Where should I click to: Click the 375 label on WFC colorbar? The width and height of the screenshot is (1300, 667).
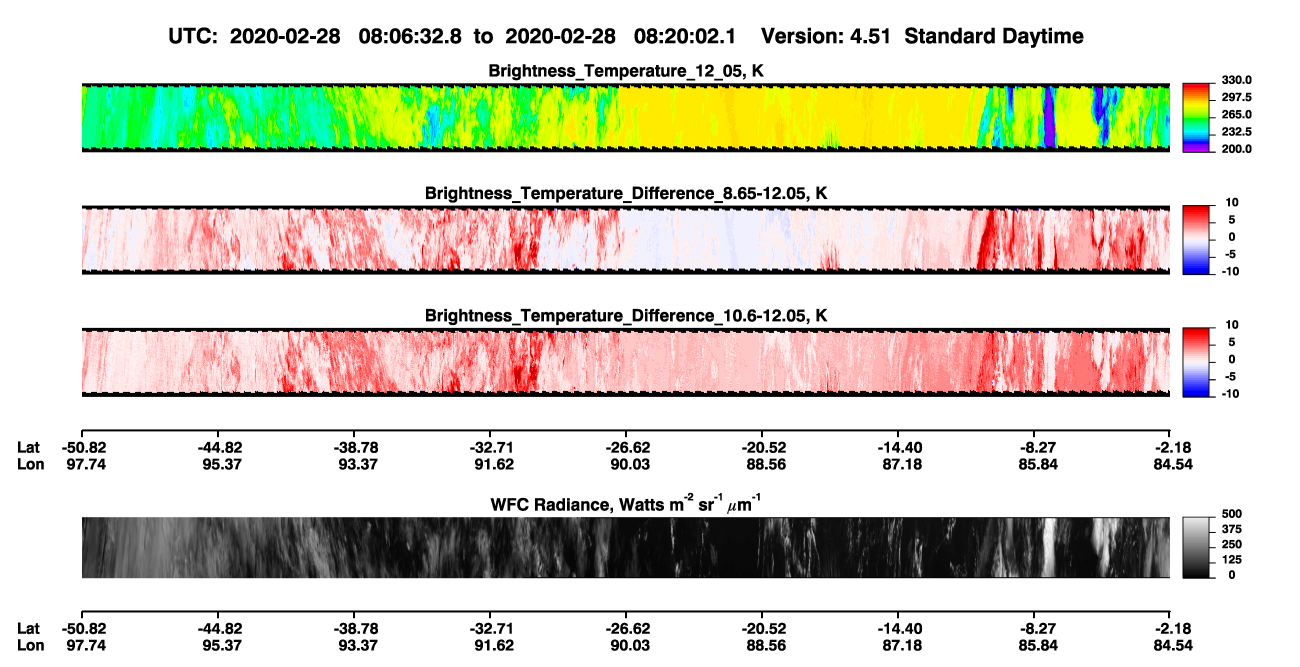coord(1231,531)
